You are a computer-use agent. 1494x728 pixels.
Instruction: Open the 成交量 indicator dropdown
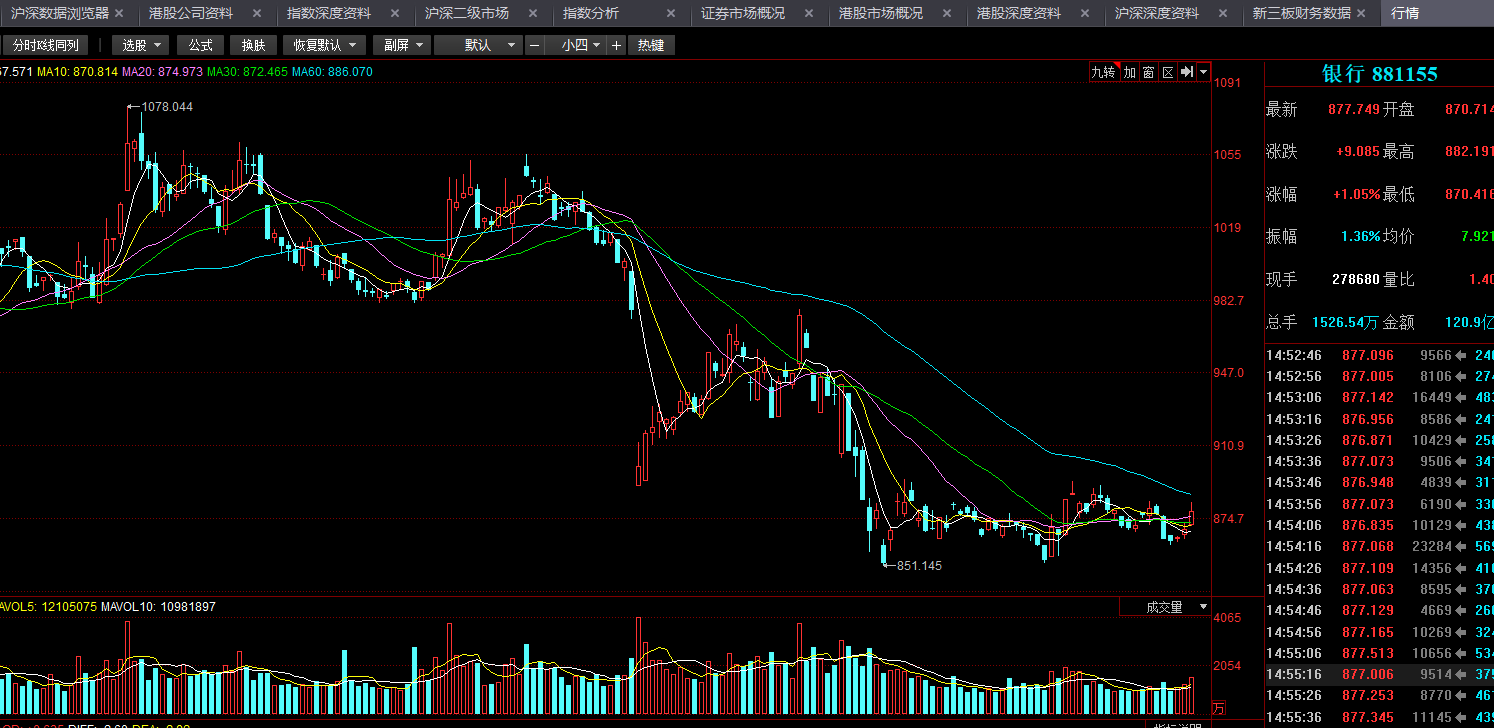coord(1165,607)
